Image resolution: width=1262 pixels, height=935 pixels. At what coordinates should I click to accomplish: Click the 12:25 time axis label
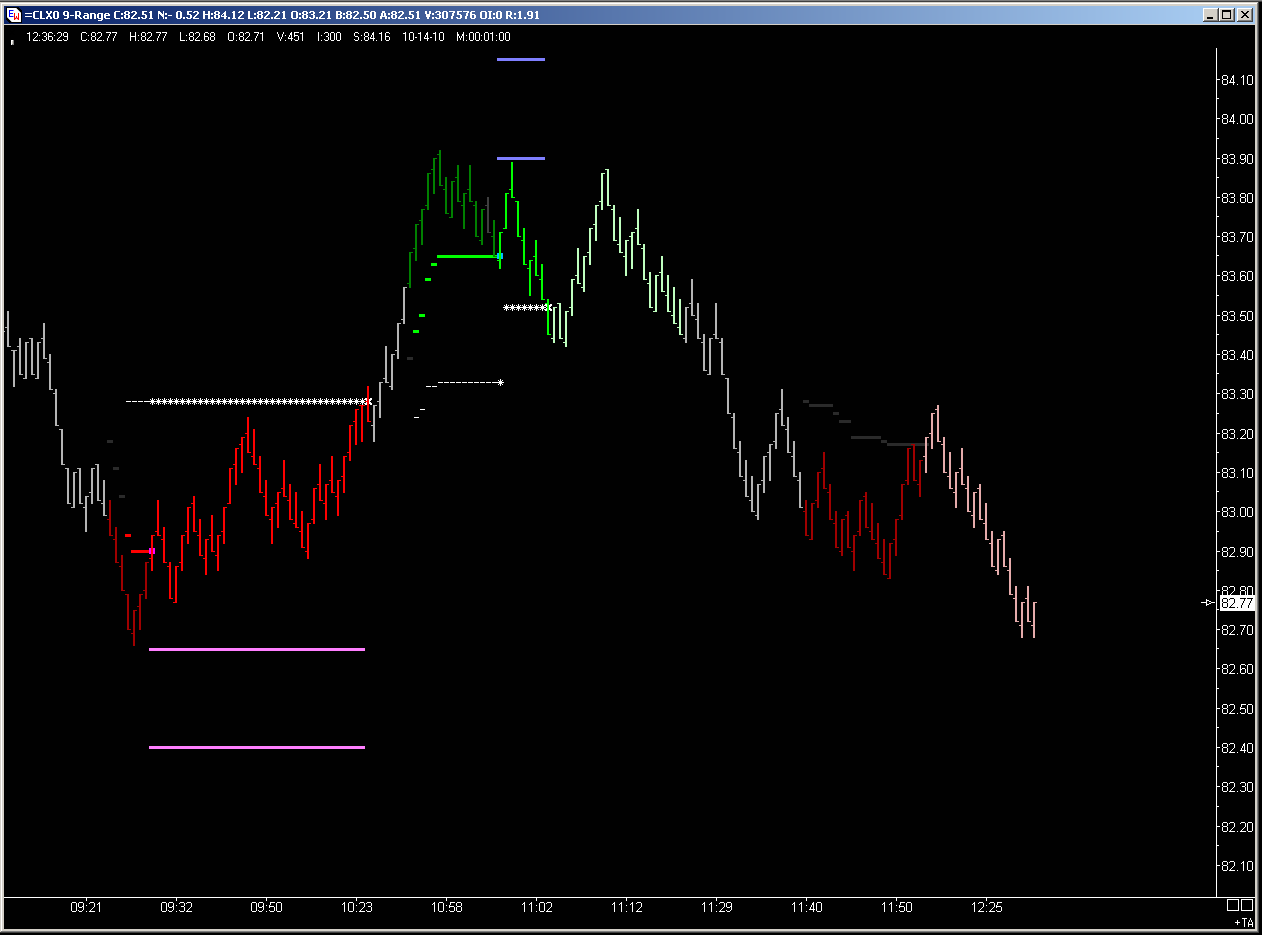(987, 908)
